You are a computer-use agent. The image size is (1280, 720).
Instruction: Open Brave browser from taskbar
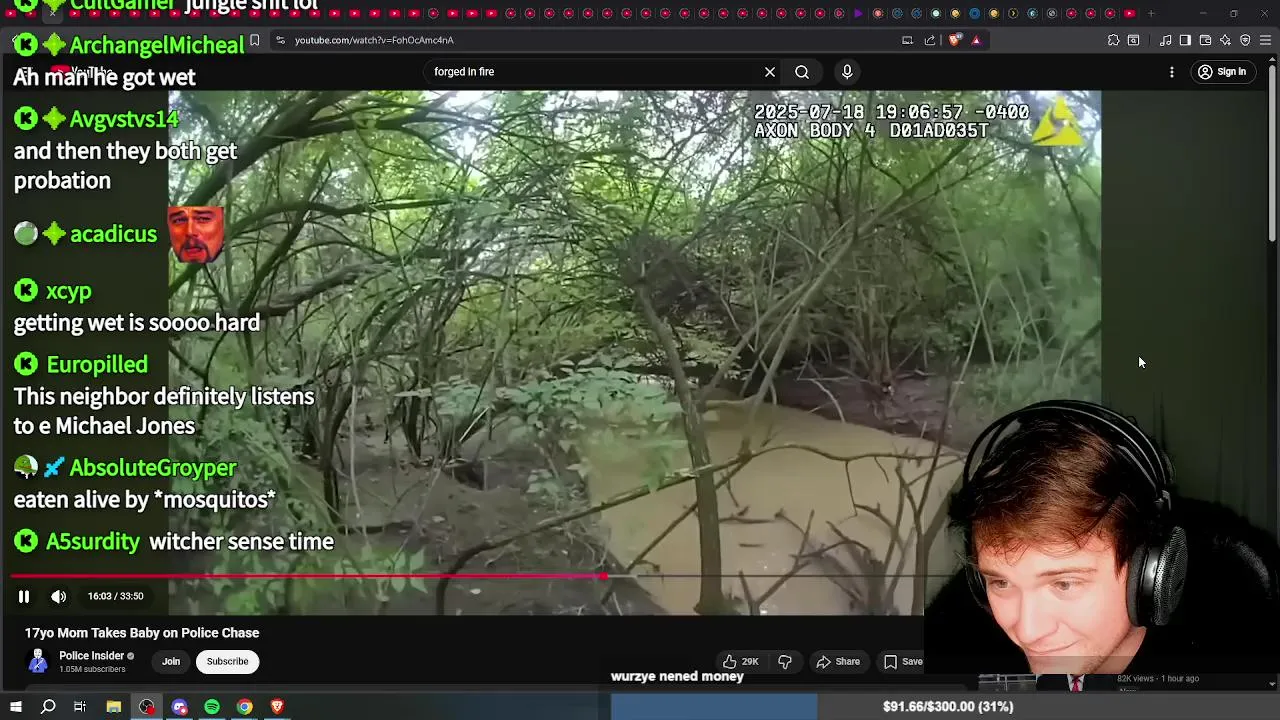click(277, 707)
